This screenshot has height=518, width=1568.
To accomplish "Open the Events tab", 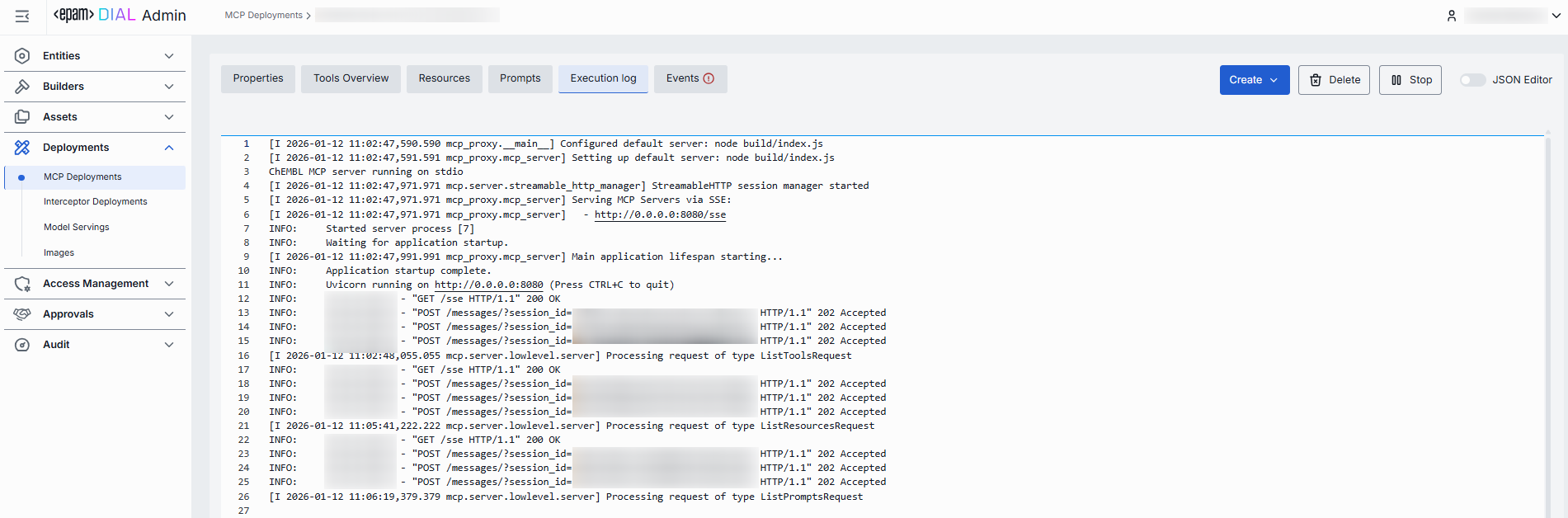I will (x=690, y=78).
